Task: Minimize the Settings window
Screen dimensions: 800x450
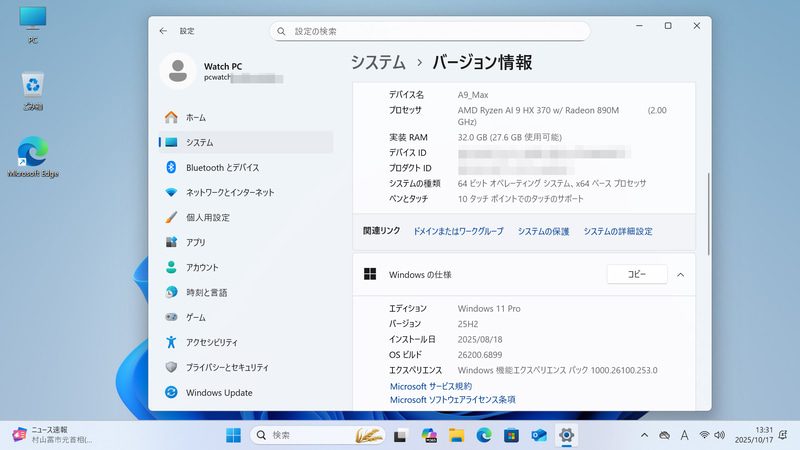Action: [x=639, y=26]
